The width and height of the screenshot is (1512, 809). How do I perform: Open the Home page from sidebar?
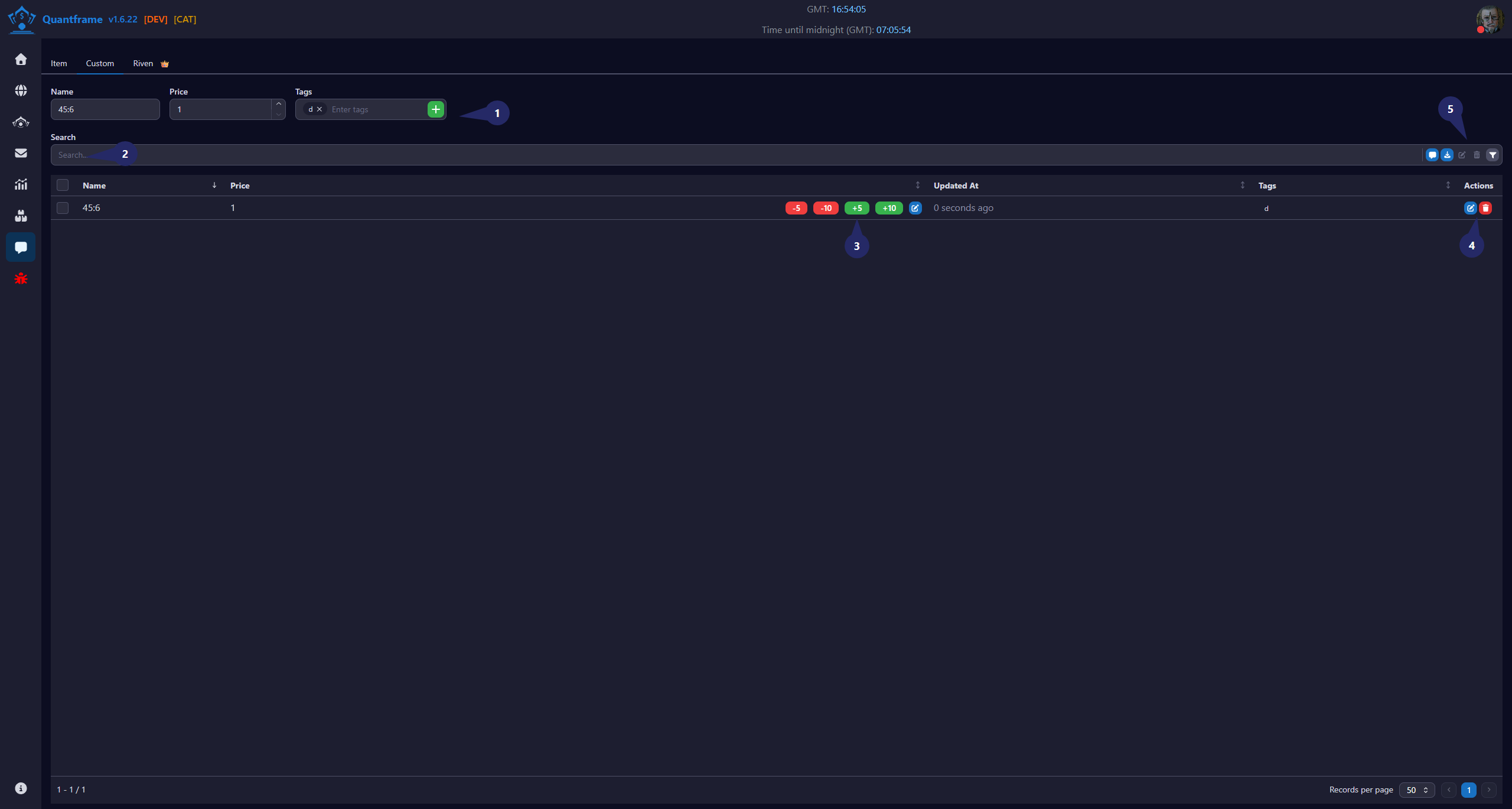pos(21,59)
